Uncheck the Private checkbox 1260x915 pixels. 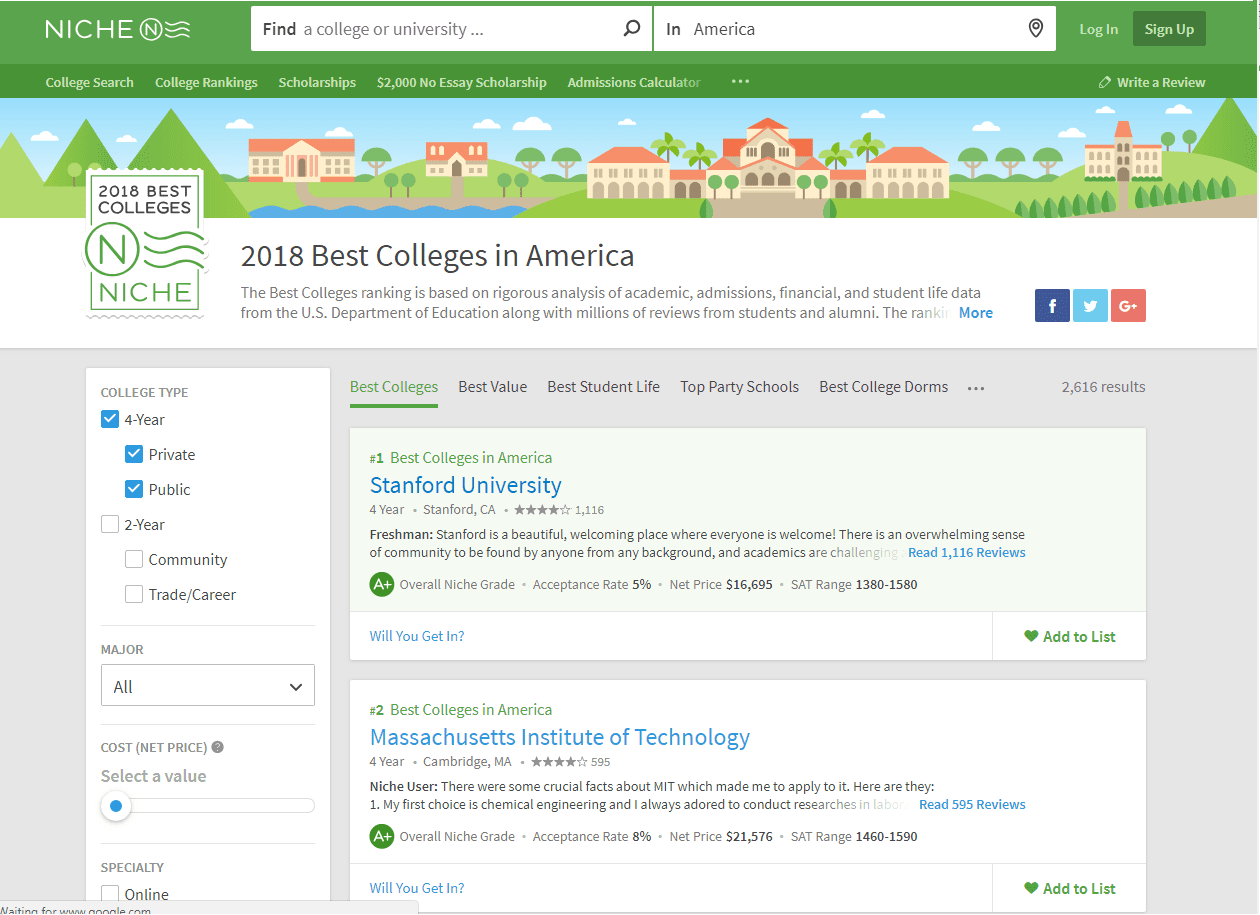point(134,454)
